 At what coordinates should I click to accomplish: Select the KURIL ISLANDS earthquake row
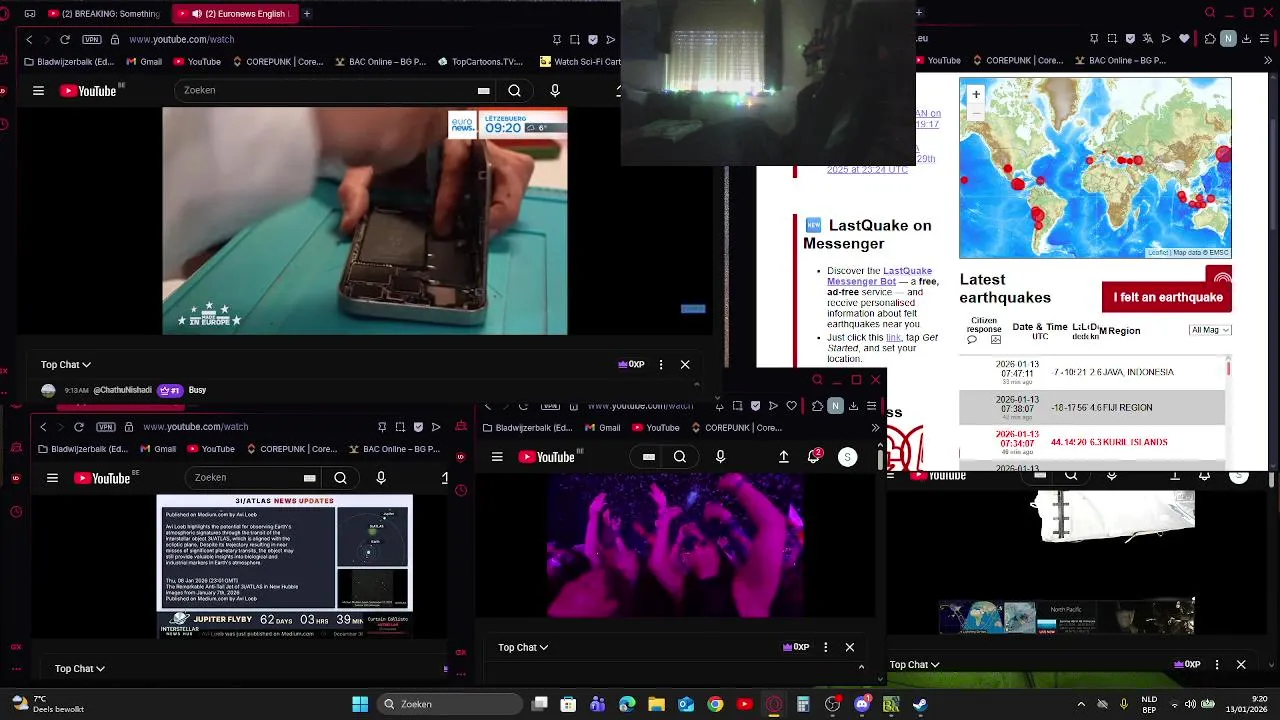click(x=1092, y=442)
